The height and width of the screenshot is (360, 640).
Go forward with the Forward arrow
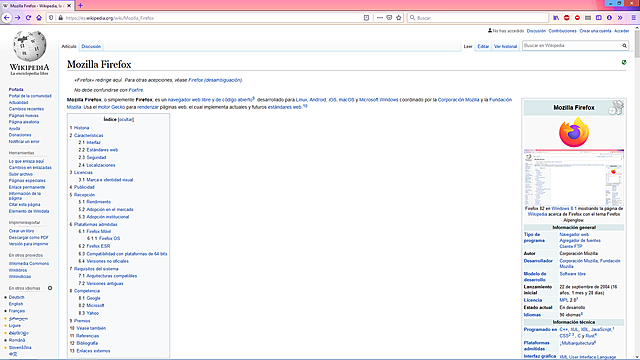[x=18, y=18]
